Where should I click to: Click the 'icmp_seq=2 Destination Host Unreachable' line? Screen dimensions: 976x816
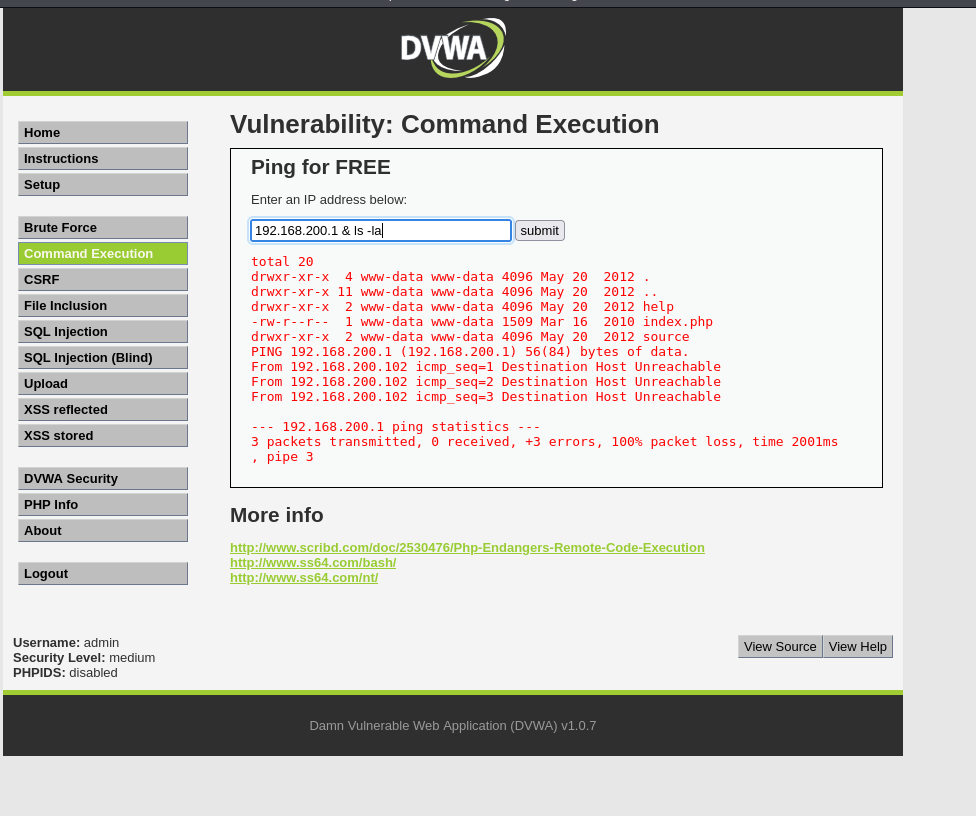click(486, 382)
